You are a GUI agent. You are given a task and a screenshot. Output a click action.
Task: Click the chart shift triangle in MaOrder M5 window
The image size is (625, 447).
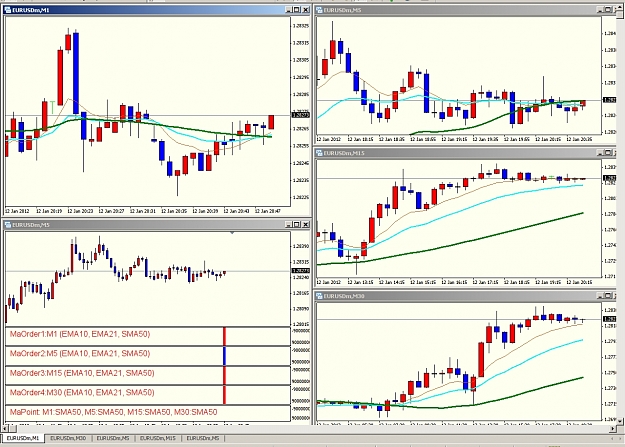232,233
